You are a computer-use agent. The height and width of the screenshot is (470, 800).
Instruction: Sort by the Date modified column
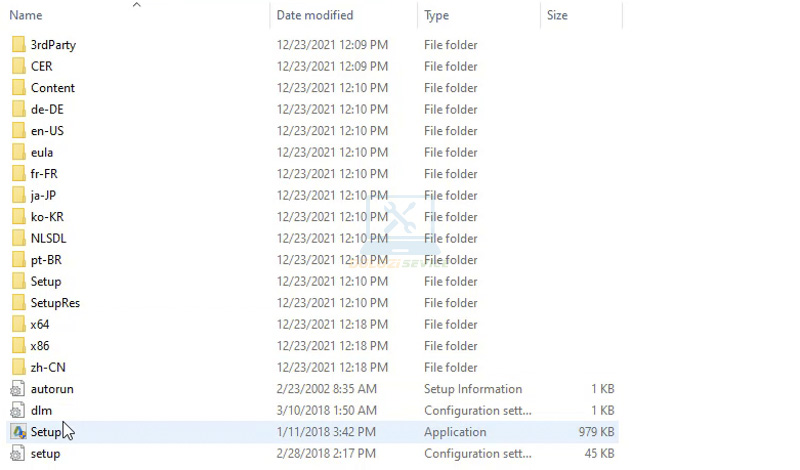coord(314,16)
